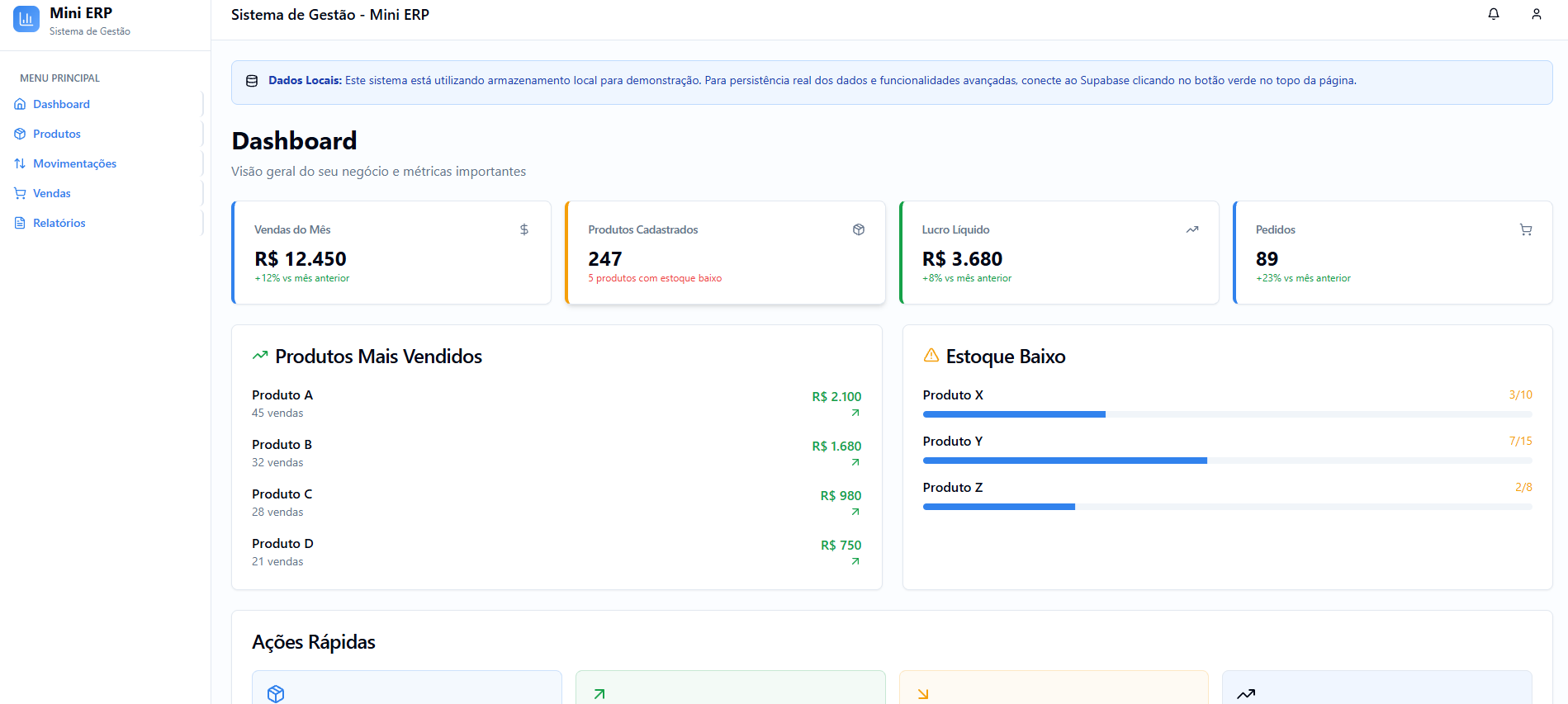The image size is (1568, 704).
Task: Select Produto D in best sellers
Action: click(x=282, y=544)
